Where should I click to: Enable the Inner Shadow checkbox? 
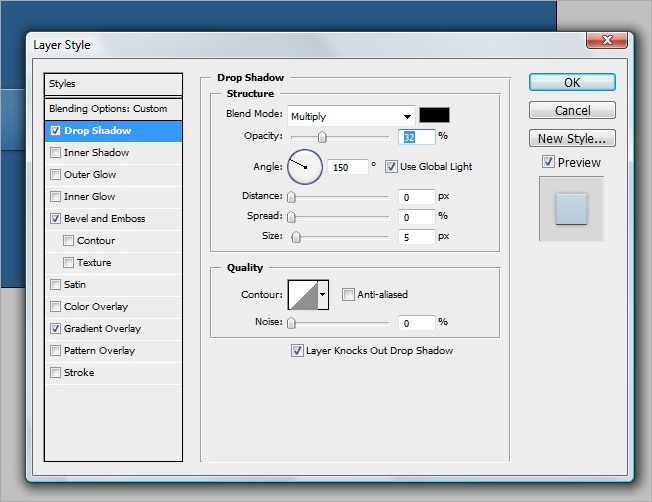tap(55, 153)
